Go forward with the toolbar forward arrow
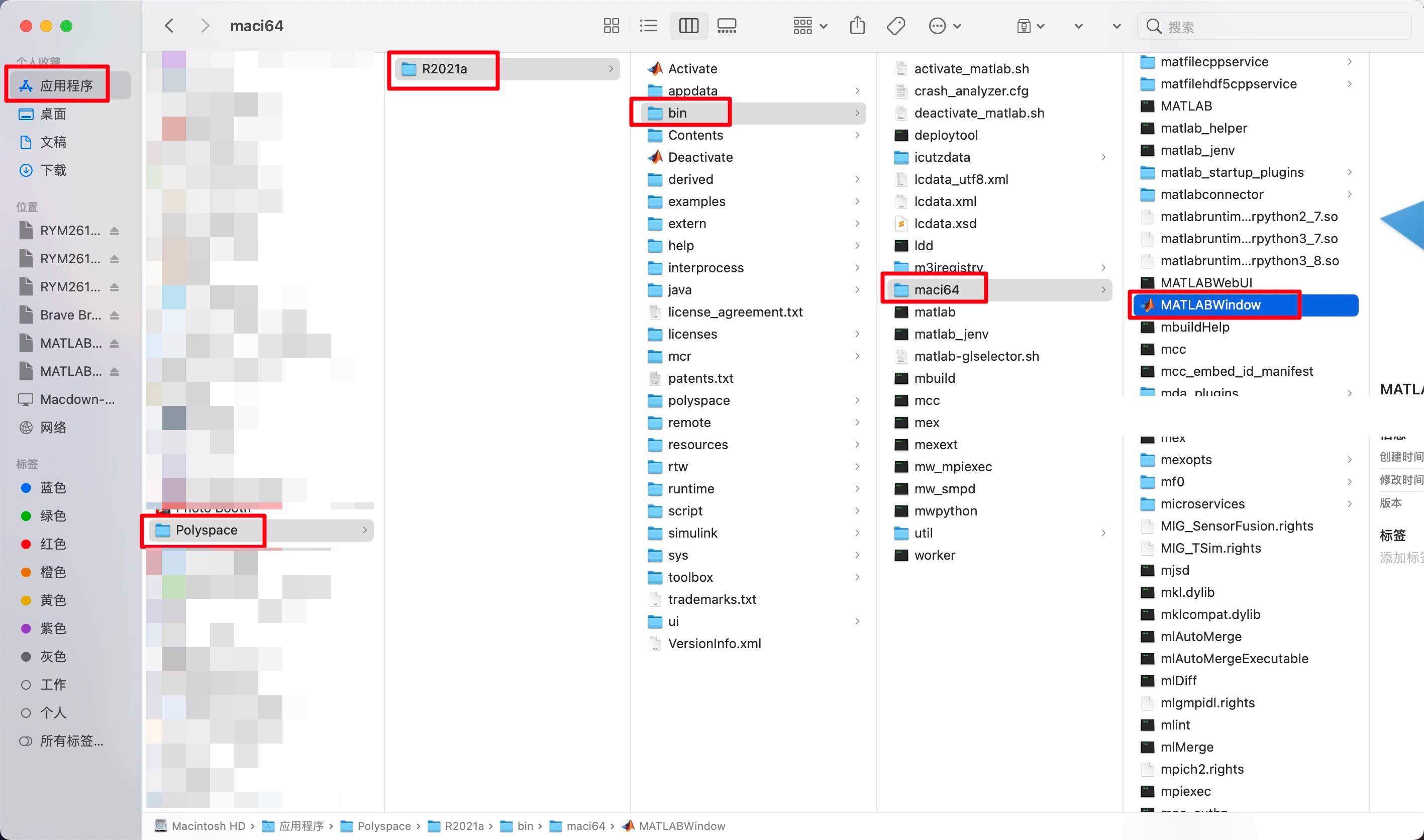This screenshot has height=840, width=1424. pyautogui.click(x=205, y=26)
